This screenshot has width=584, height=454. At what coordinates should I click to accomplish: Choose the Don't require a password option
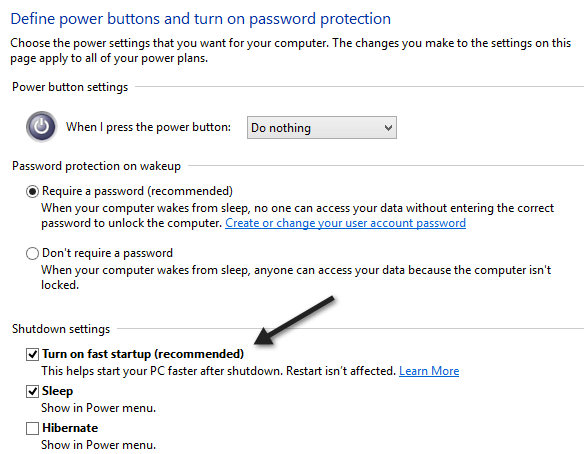coord(32,253)
